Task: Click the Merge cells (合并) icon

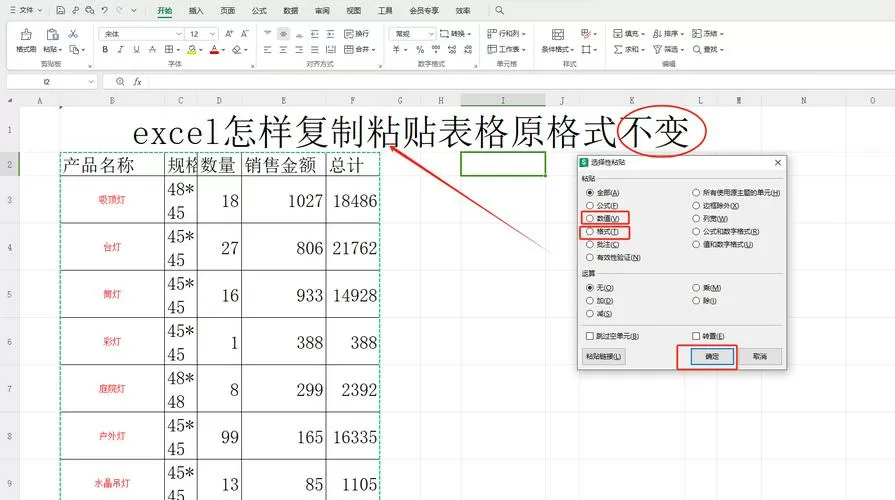Action: (x=349, y=50)
